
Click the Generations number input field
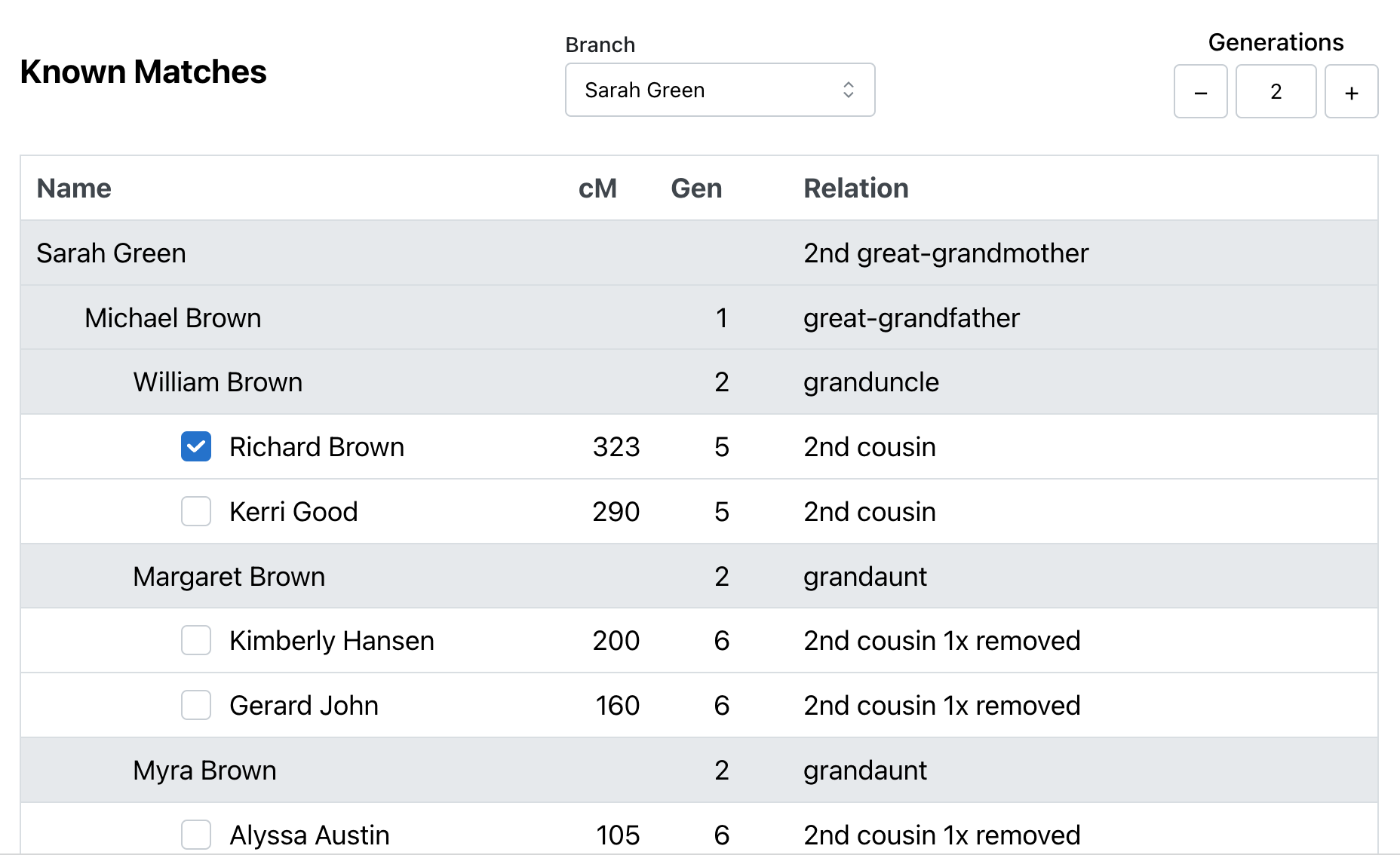click(x=1276, y=92)
